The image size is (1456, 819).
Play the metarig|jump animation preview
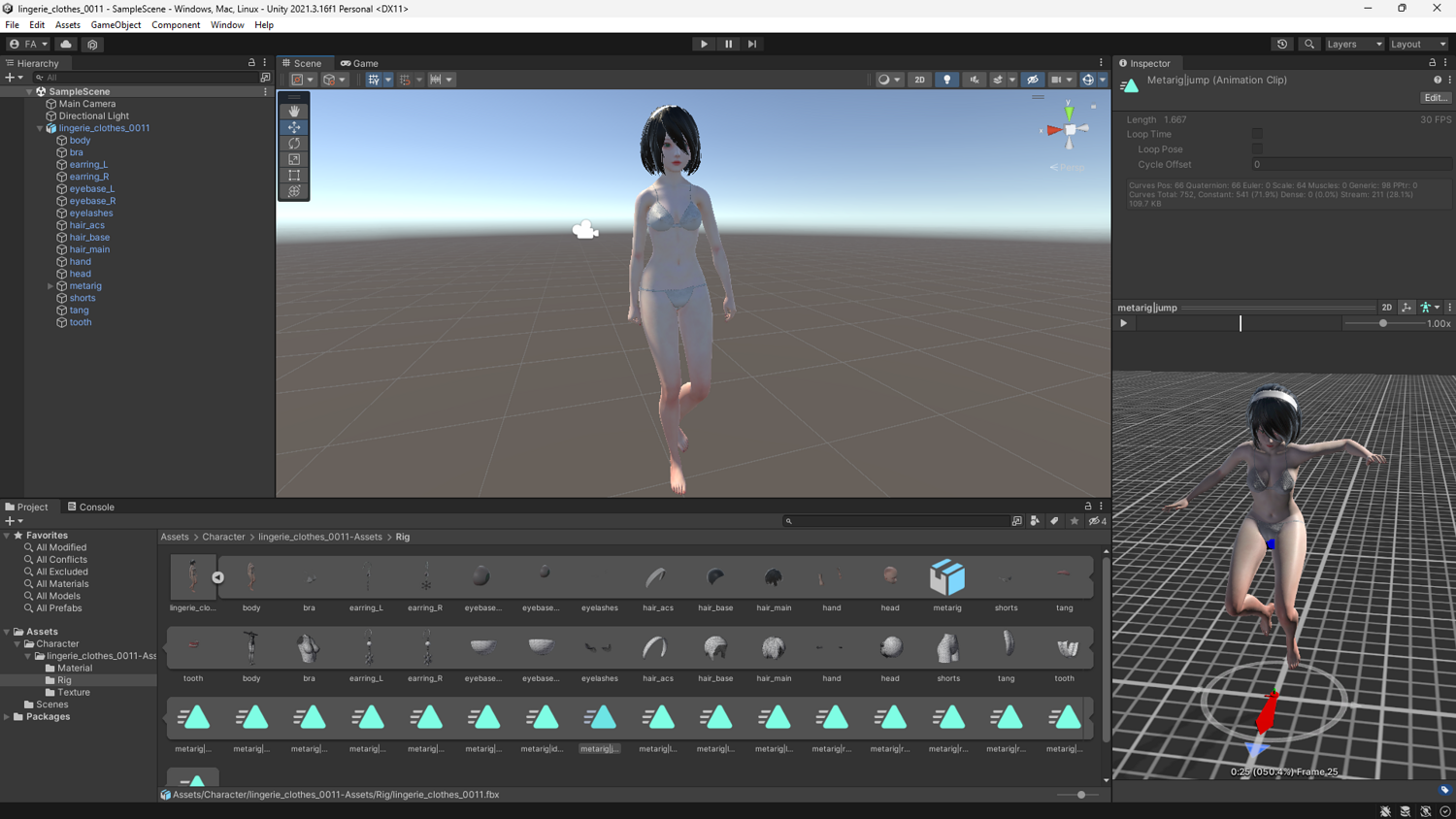tap(1124, 323)
